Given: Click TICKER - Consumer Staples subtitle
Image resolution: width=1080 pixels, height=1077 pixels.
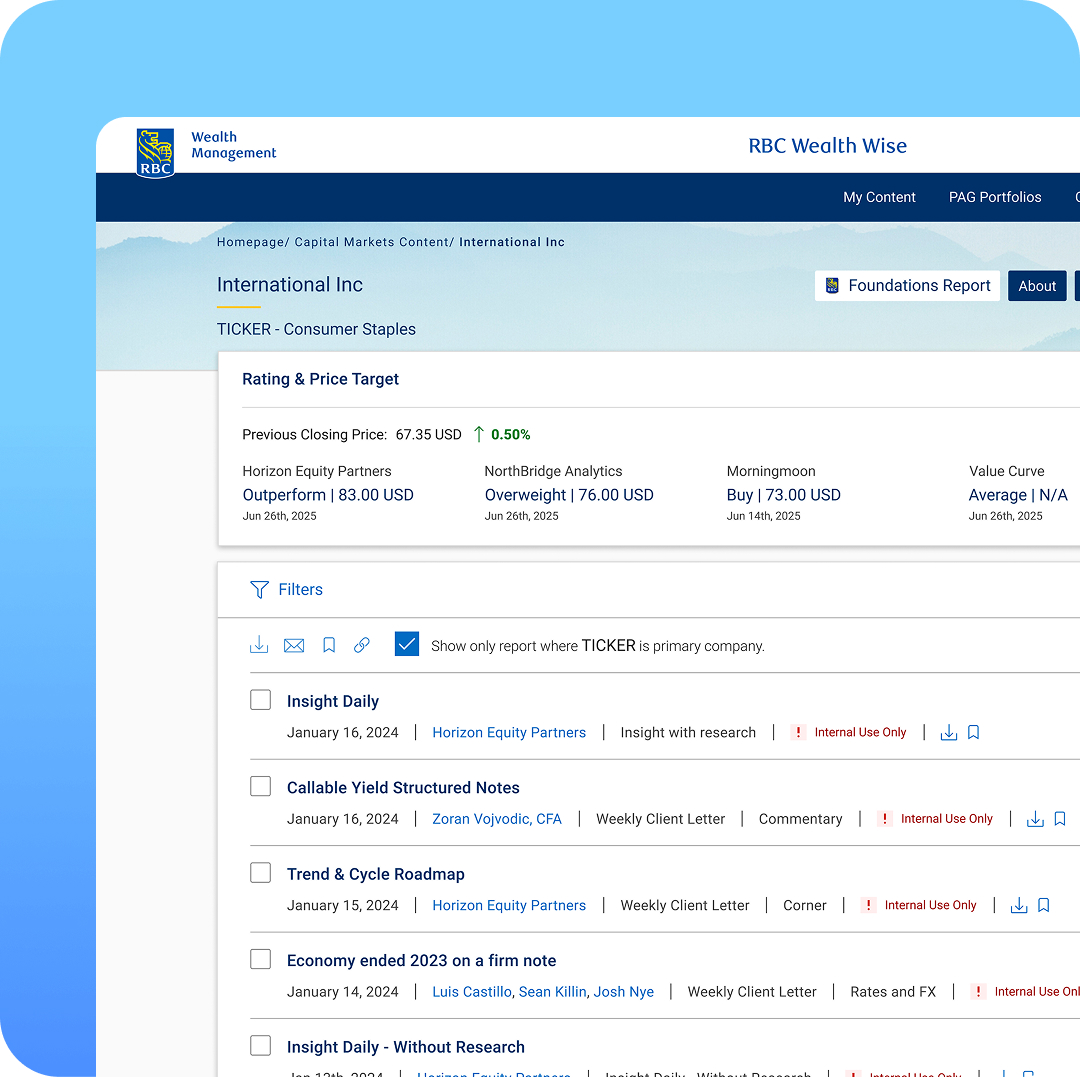Looking at the screenshot, I should [316, 329].
